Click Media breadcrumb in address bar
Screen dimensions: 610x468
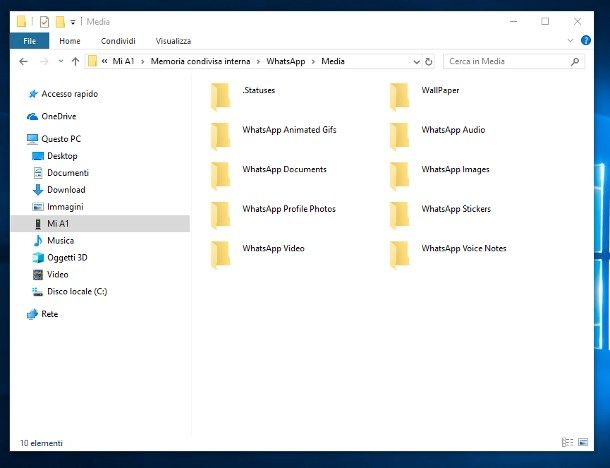tap(333, 61)
